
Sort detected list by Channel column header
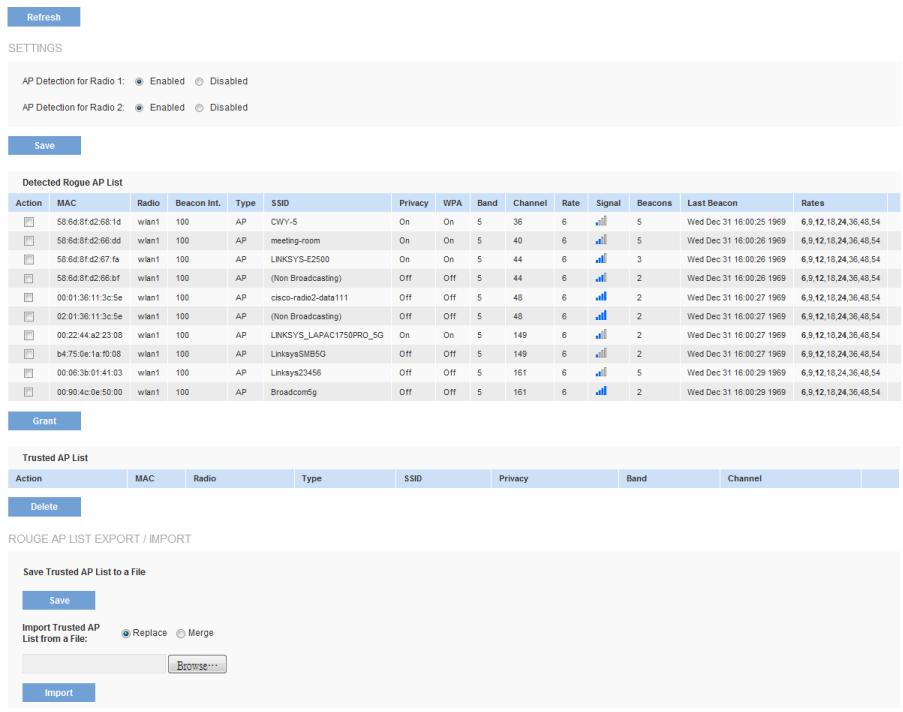point(529,203)
